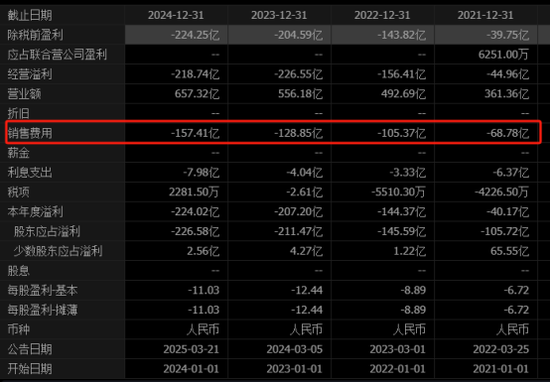Screen dimensions: 550x383
Task: Click the 应占联合营公司盈利 row label
Action: (x=58, y=55)
